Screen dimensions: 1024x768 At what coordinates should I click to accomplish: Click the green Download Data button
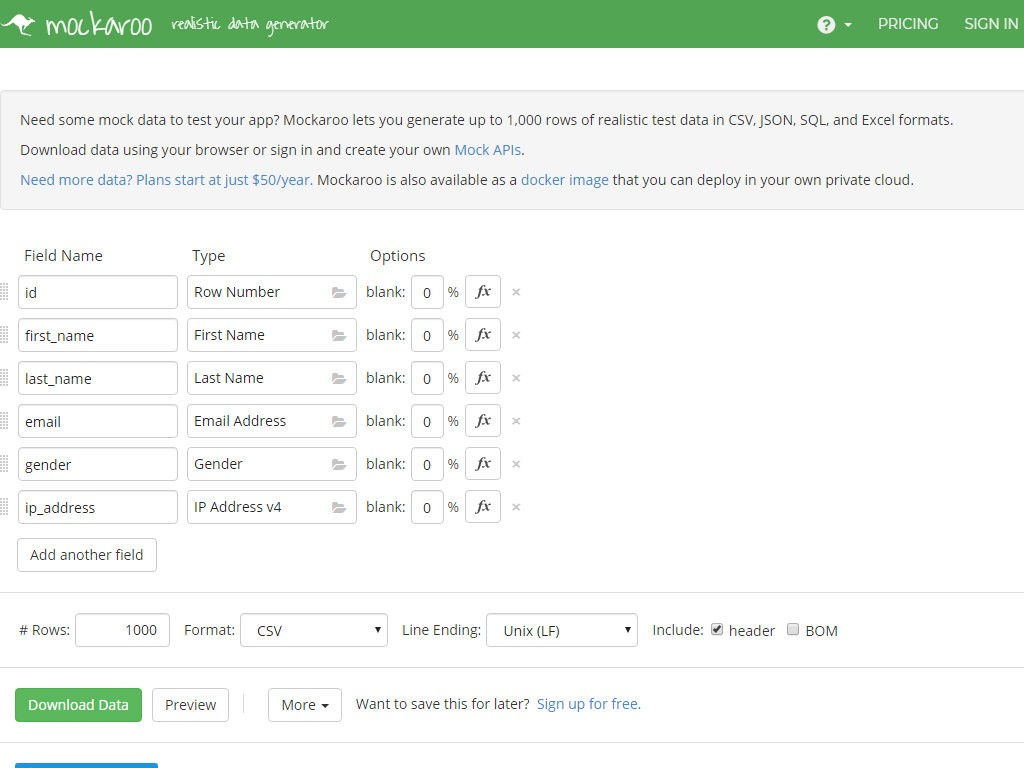tap(78, 705)
